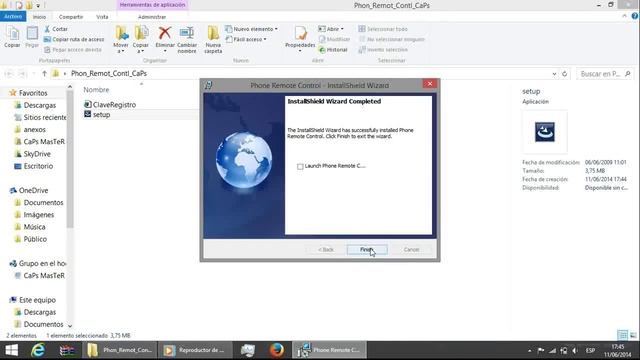
Task: Open Descargas under Favoritos
Action: 35,105
